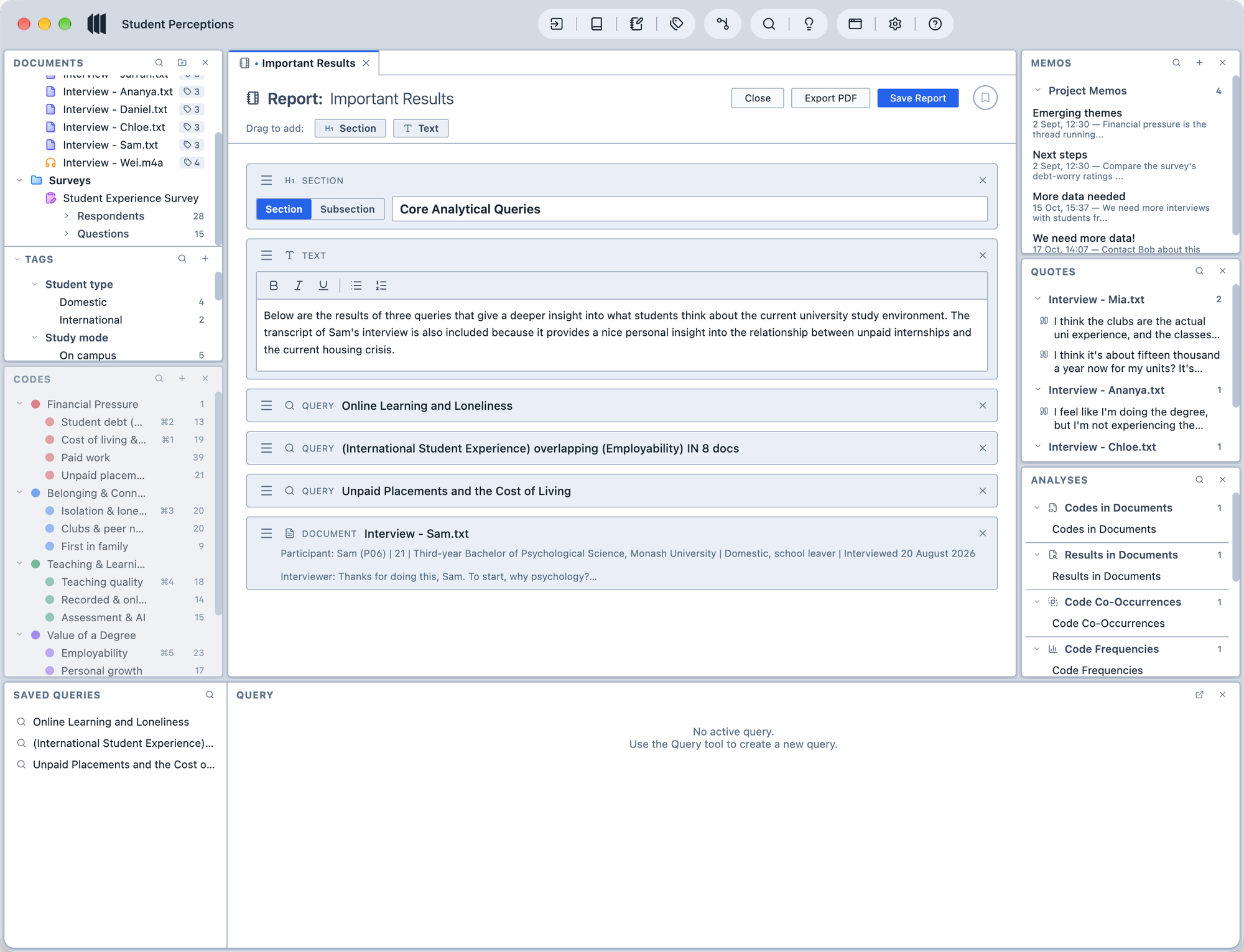1244x952 pixels.
Task: Open the help question mark icon
Action: pos(935,24)
